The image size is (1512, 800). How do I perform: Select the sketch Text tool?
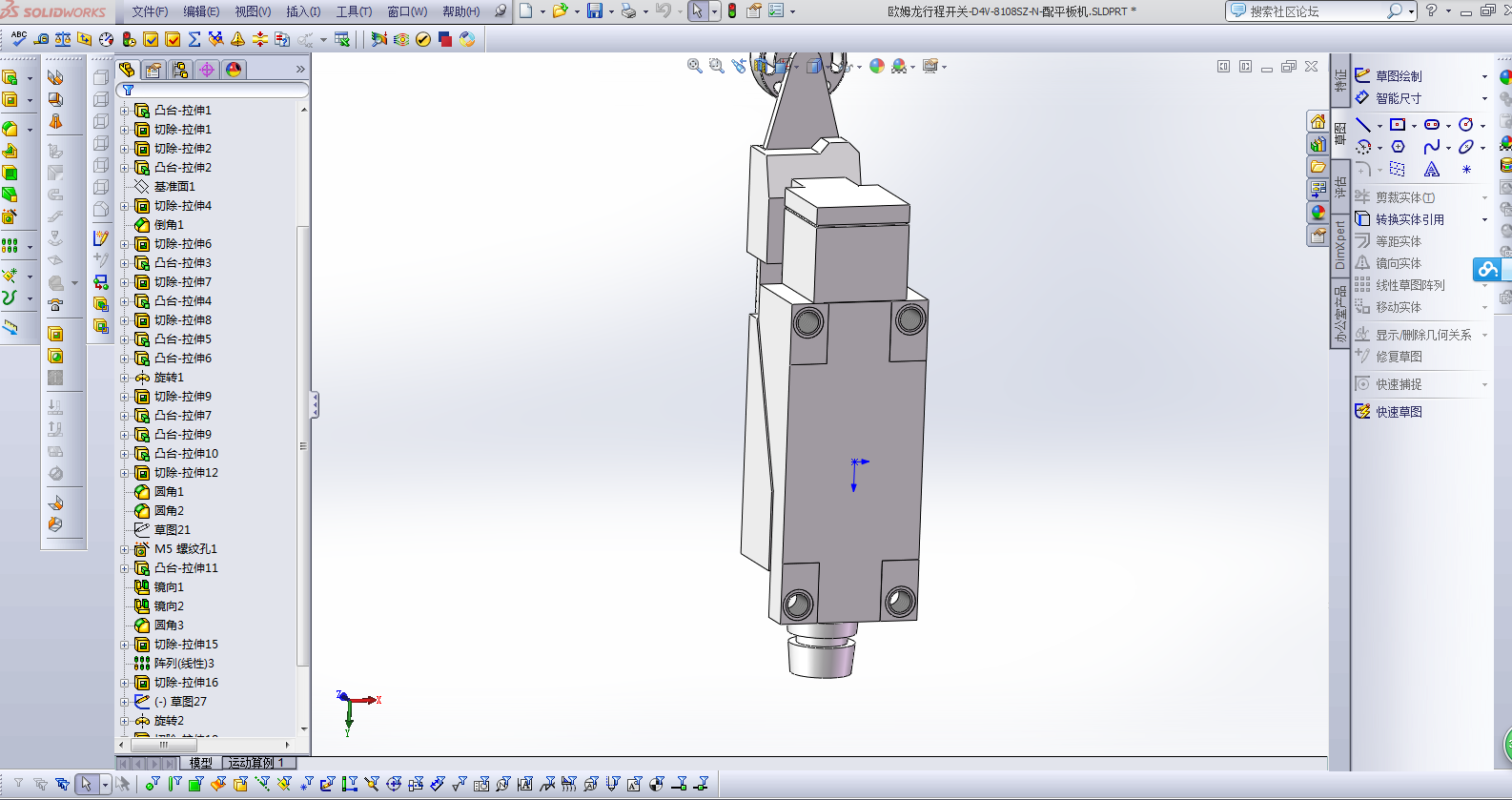click(x=1432, y=169)
